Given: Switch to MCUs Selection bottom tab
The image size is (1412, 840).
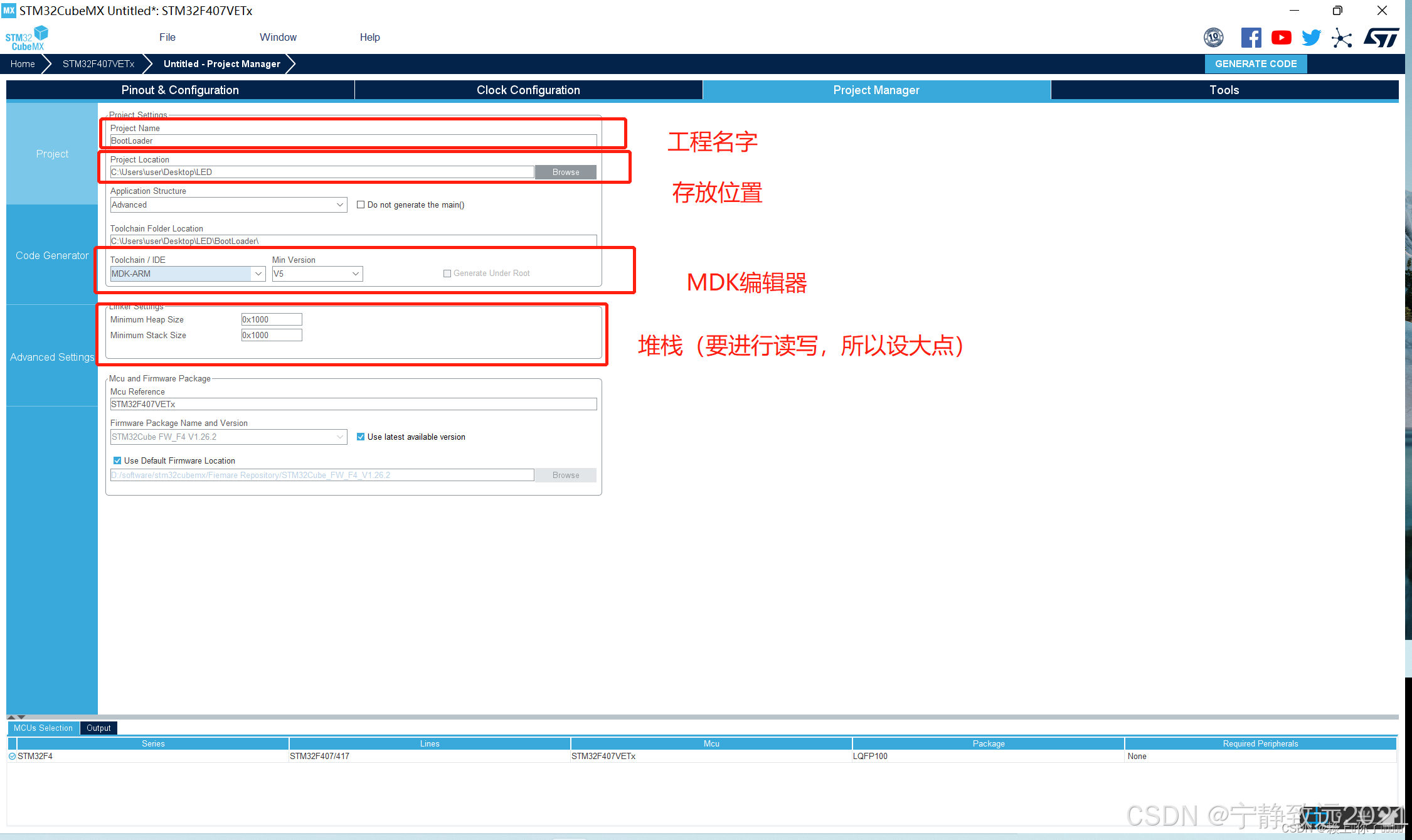Looking at the screenshot, I should (43, 728).
